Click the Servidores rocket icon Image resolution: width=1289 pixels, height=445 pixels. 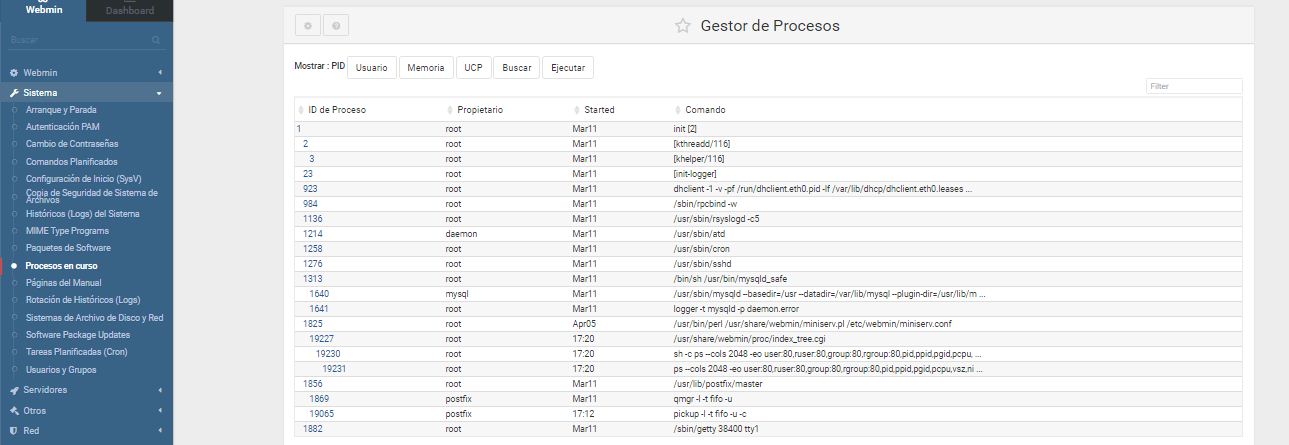14,390
